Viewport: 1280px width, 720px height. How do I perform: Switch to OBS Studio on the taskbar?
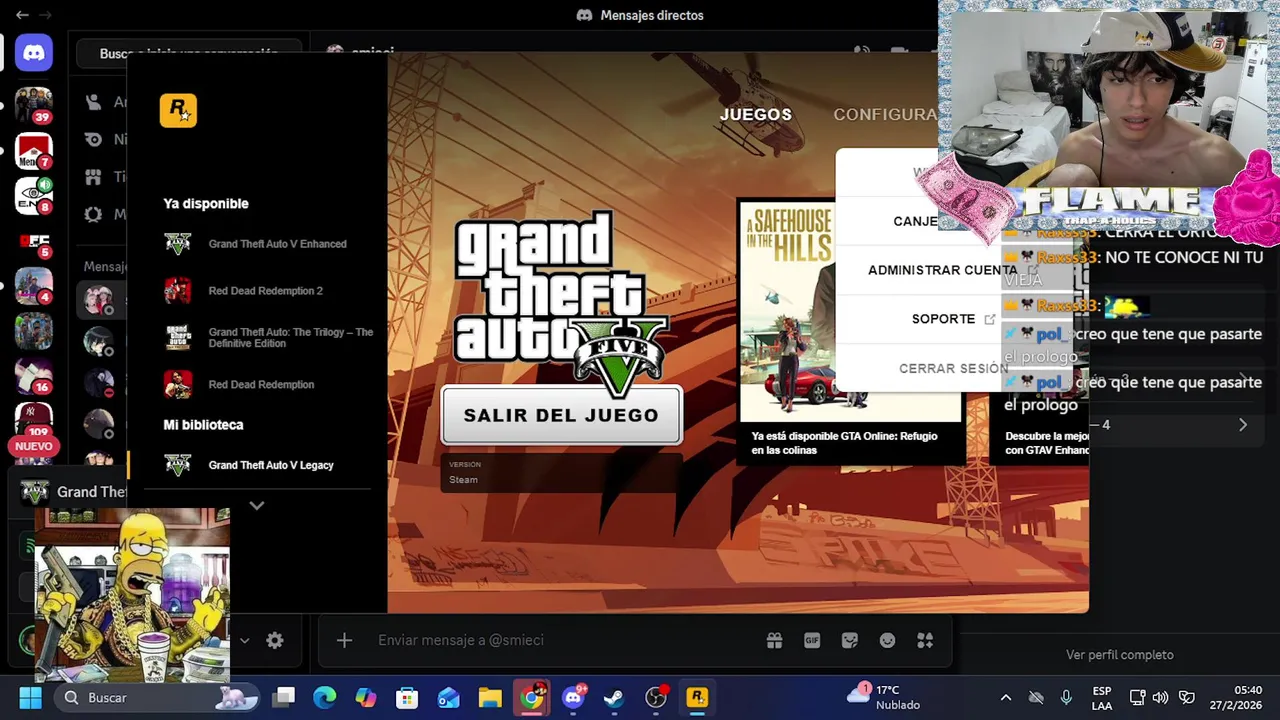pos(656,698)
